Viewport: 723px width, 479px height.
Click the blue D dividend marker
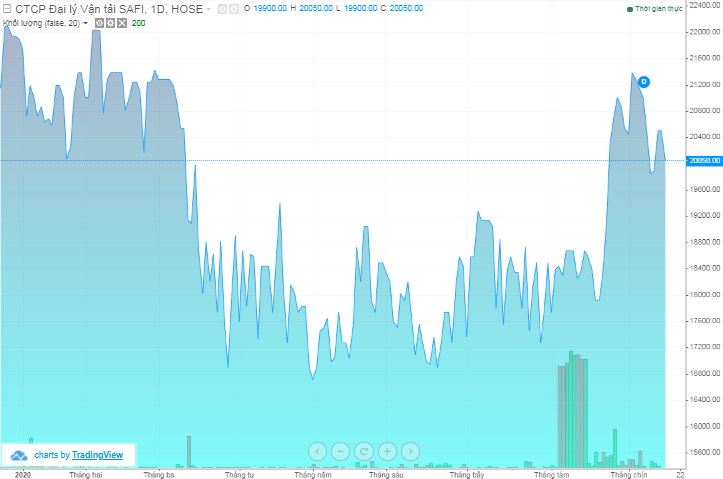point(644,81)
